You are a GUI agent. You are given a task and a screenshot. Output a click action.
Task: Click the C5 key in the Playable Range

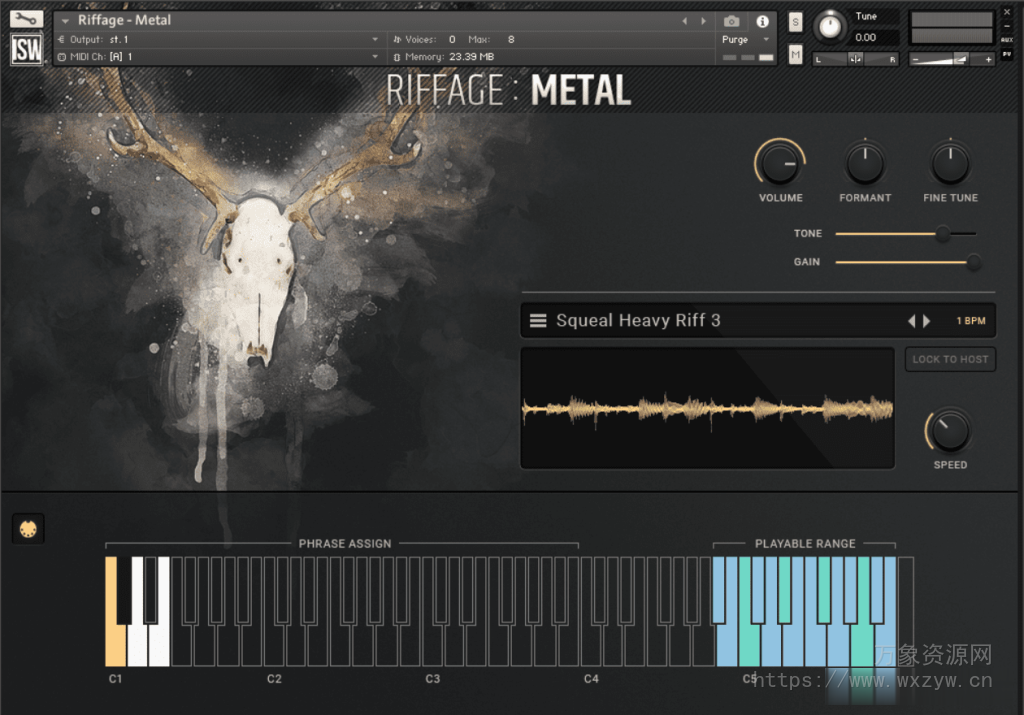tap(749, 640)
